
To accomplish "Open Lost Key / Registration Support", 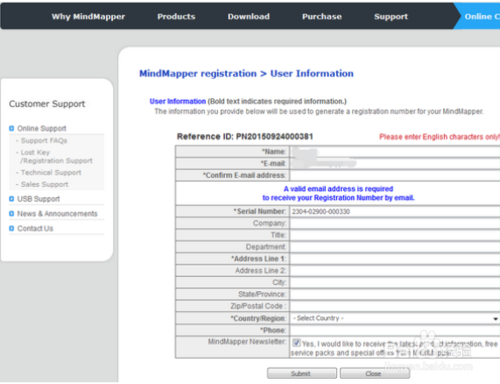I will tap(56, 156).
